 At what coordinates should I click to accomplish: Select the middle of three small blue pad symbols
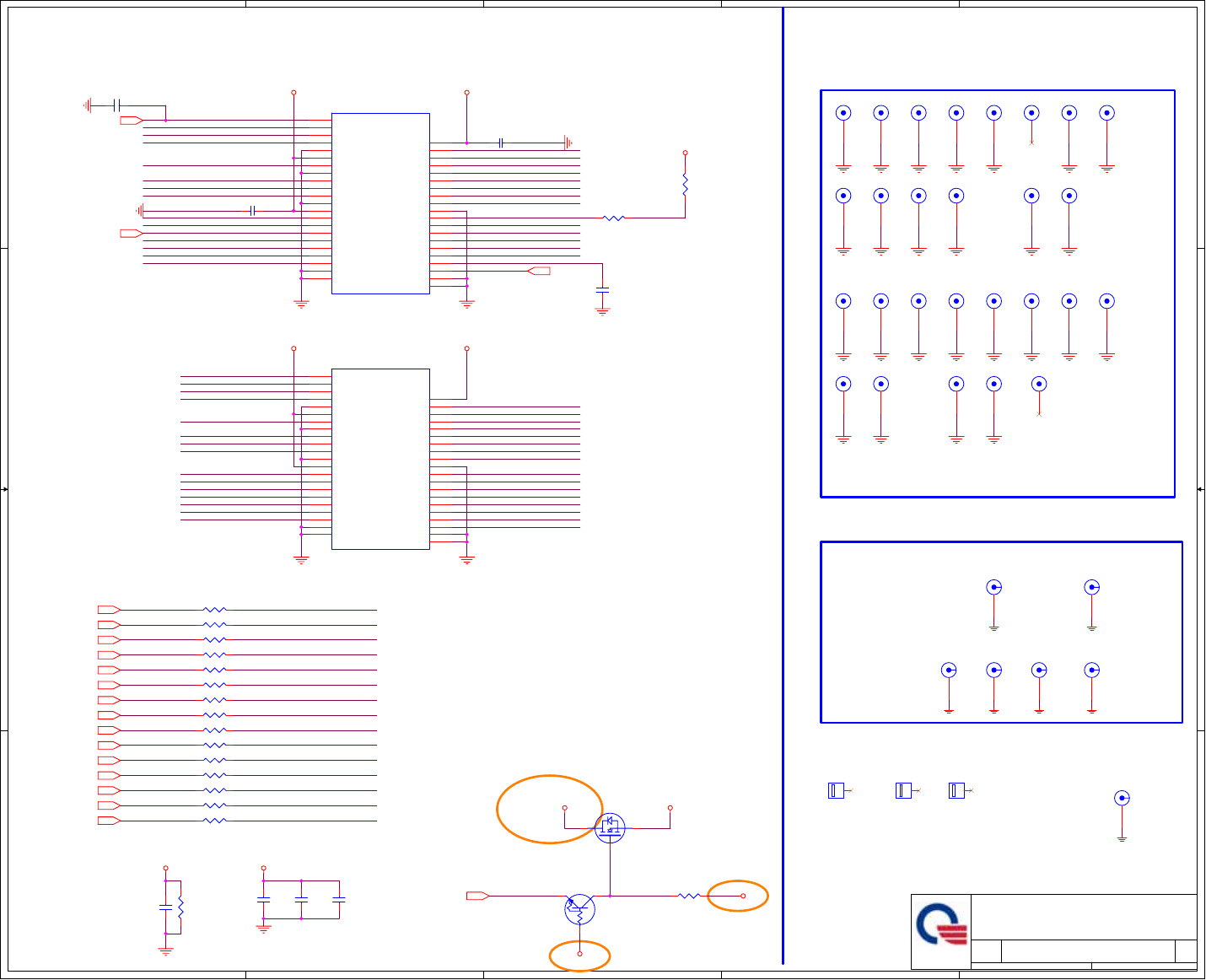tap(903, 790)
